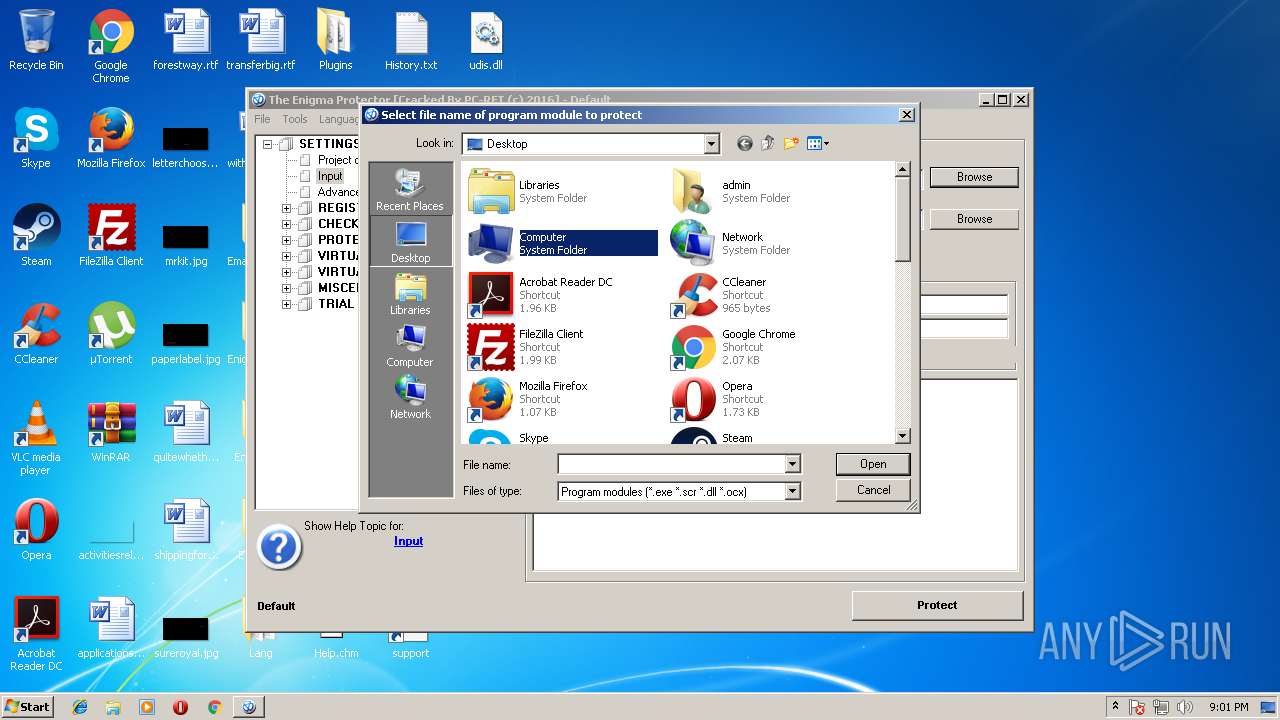The width and height of the screenshot is (1280, 720).
Task: Click the Enigma Protector taskbar button
Action: (x=248, y=707)
